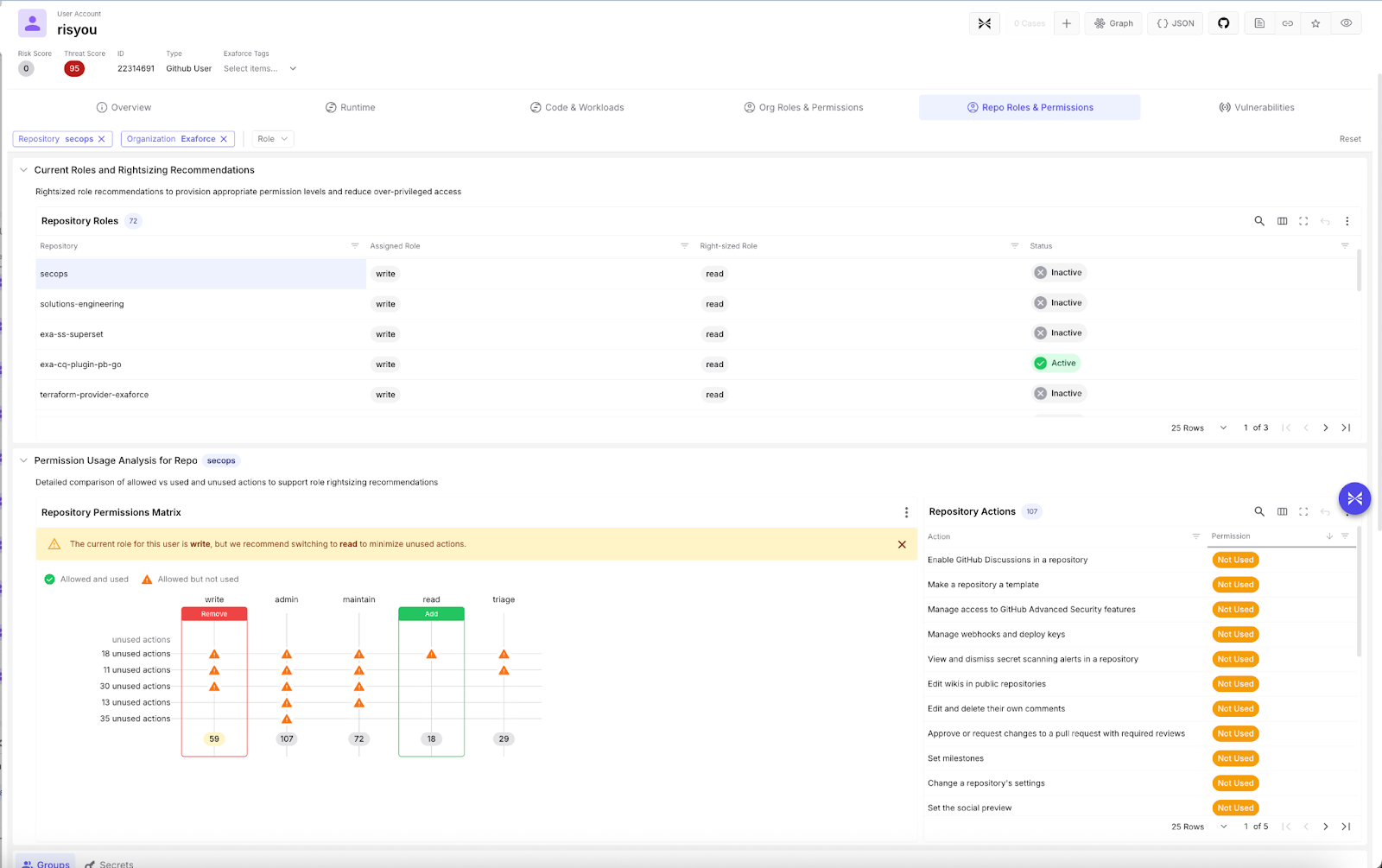Sort the Permission column

point(1329,536)
